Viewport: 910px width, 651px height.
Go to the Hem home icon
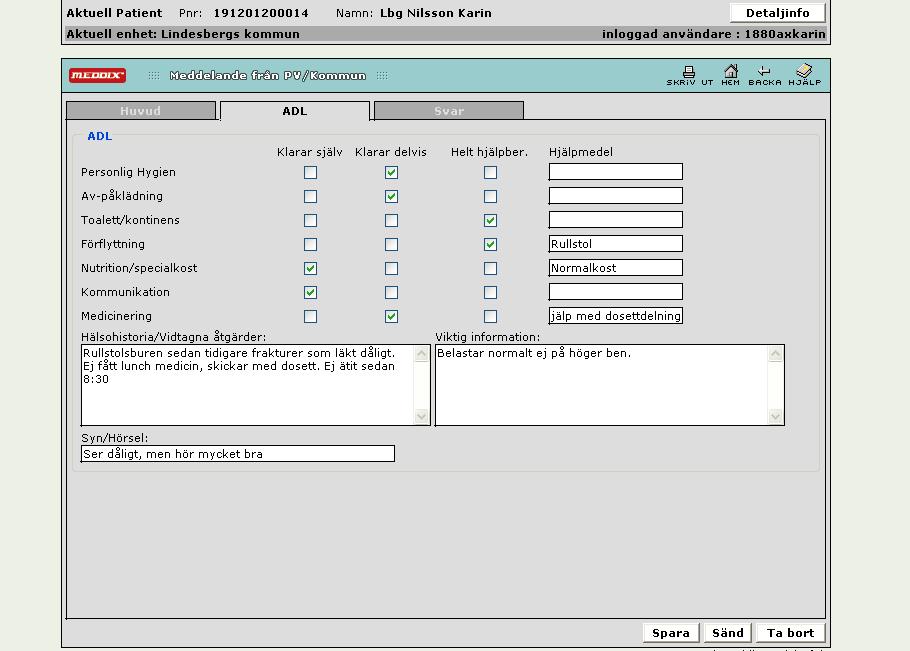tap(731, 75)
